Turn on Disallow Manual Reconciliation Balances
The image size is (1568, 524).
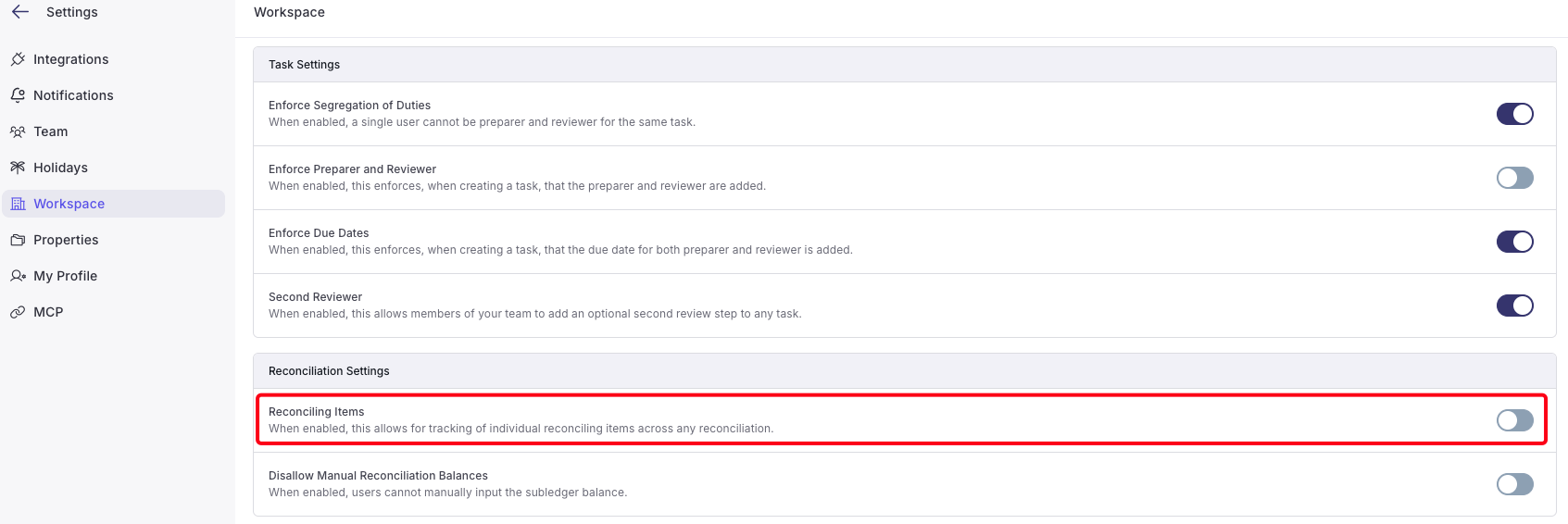1515,484
